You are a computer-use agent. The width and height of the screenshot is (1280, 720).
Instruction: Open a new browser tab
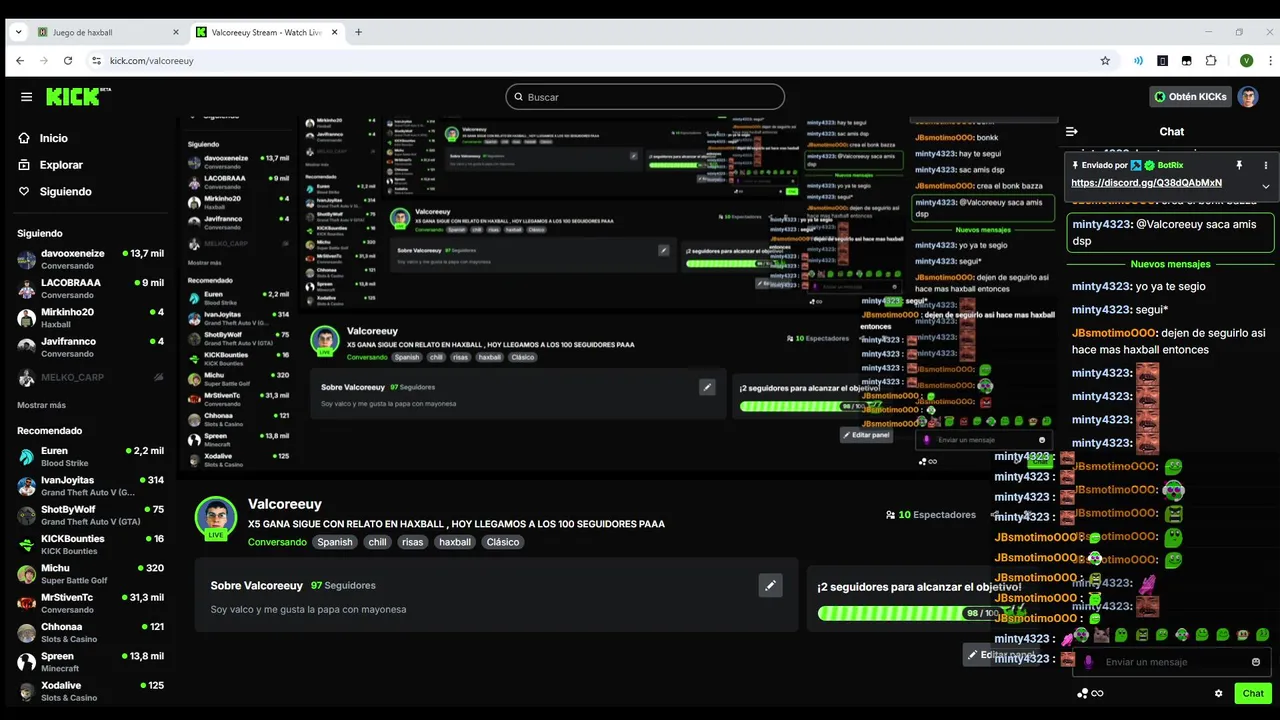tap(358, 32)
